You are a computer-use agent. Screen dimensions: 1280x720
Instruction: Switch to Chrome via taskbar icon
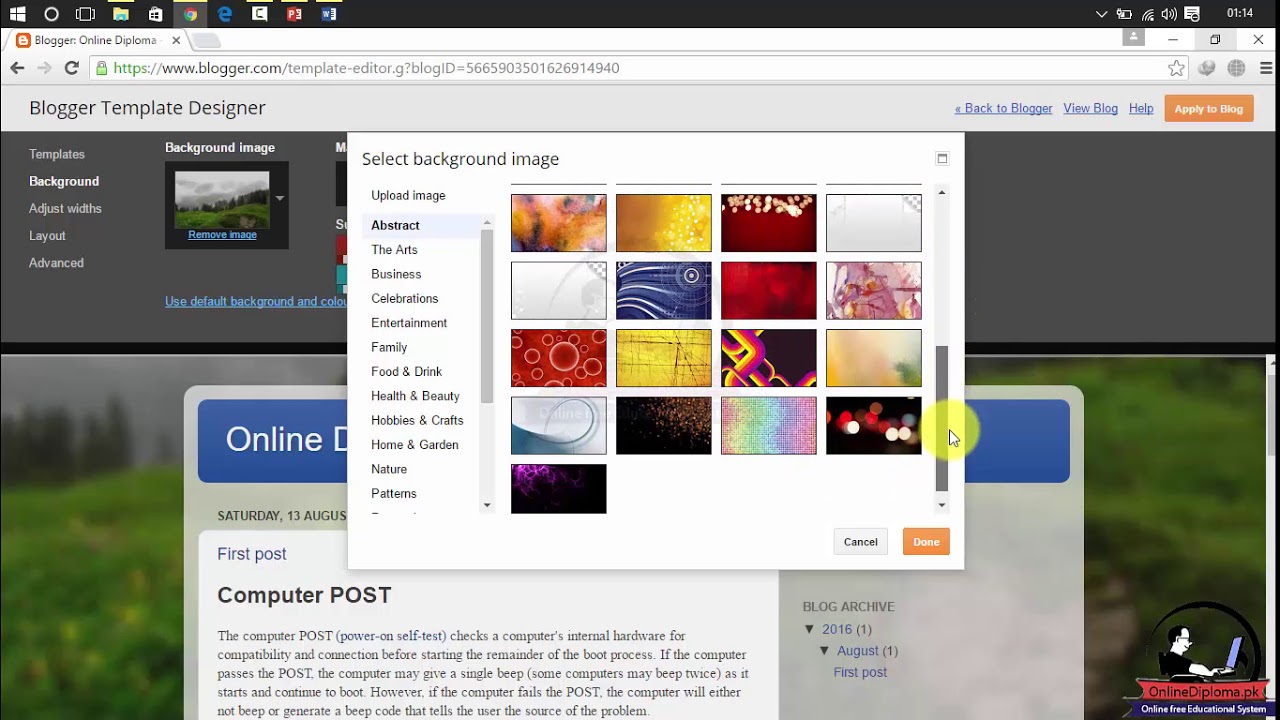point(190,14)
